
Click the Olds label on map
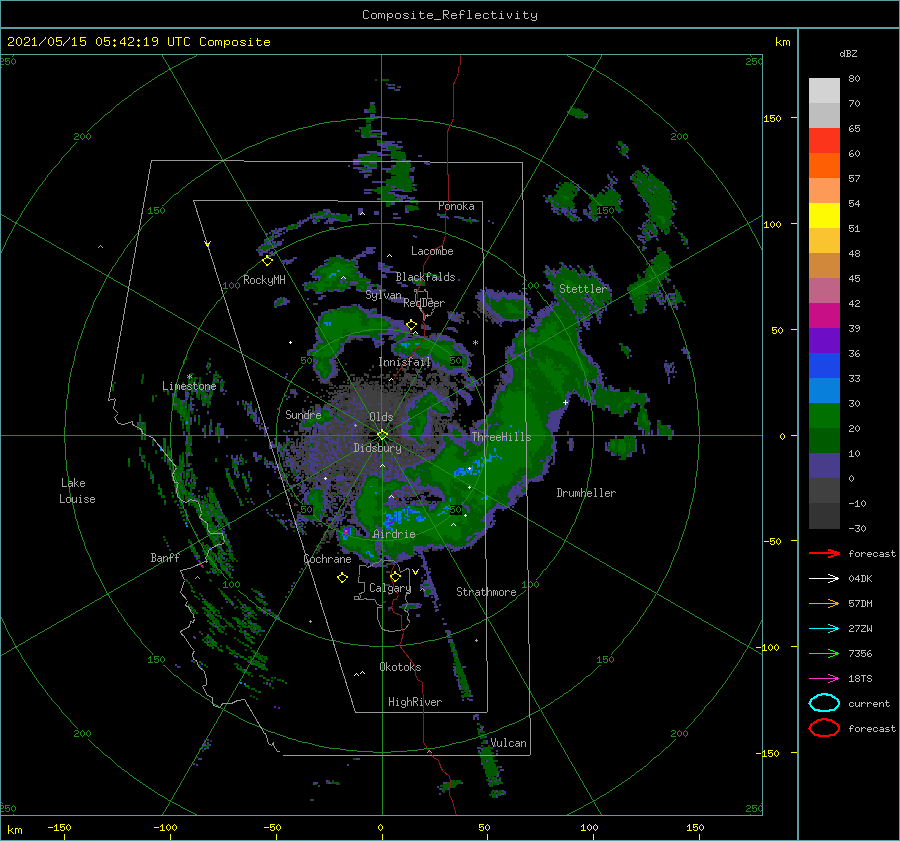pyautogui.click(x=381, y=417)
